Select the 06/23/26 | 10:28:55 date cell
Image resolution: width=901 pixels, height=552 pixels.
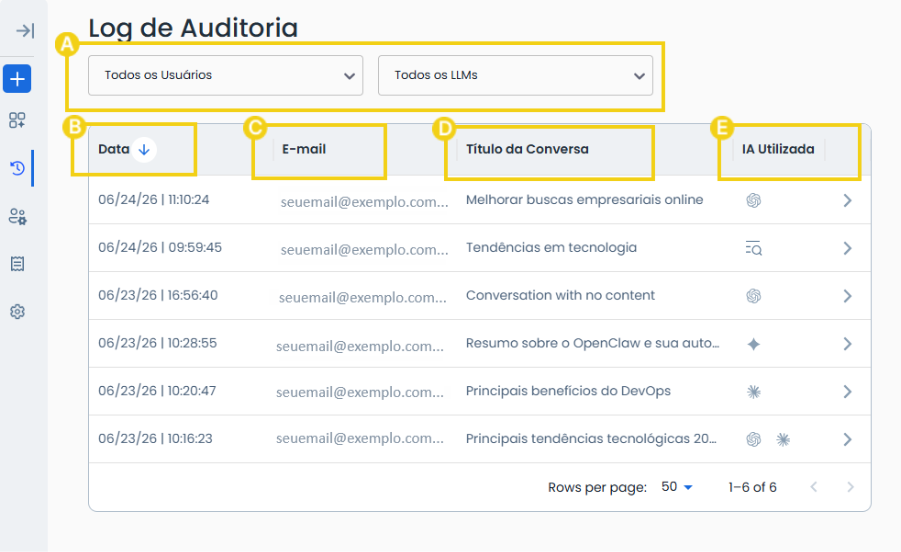(x=157, y=343)
